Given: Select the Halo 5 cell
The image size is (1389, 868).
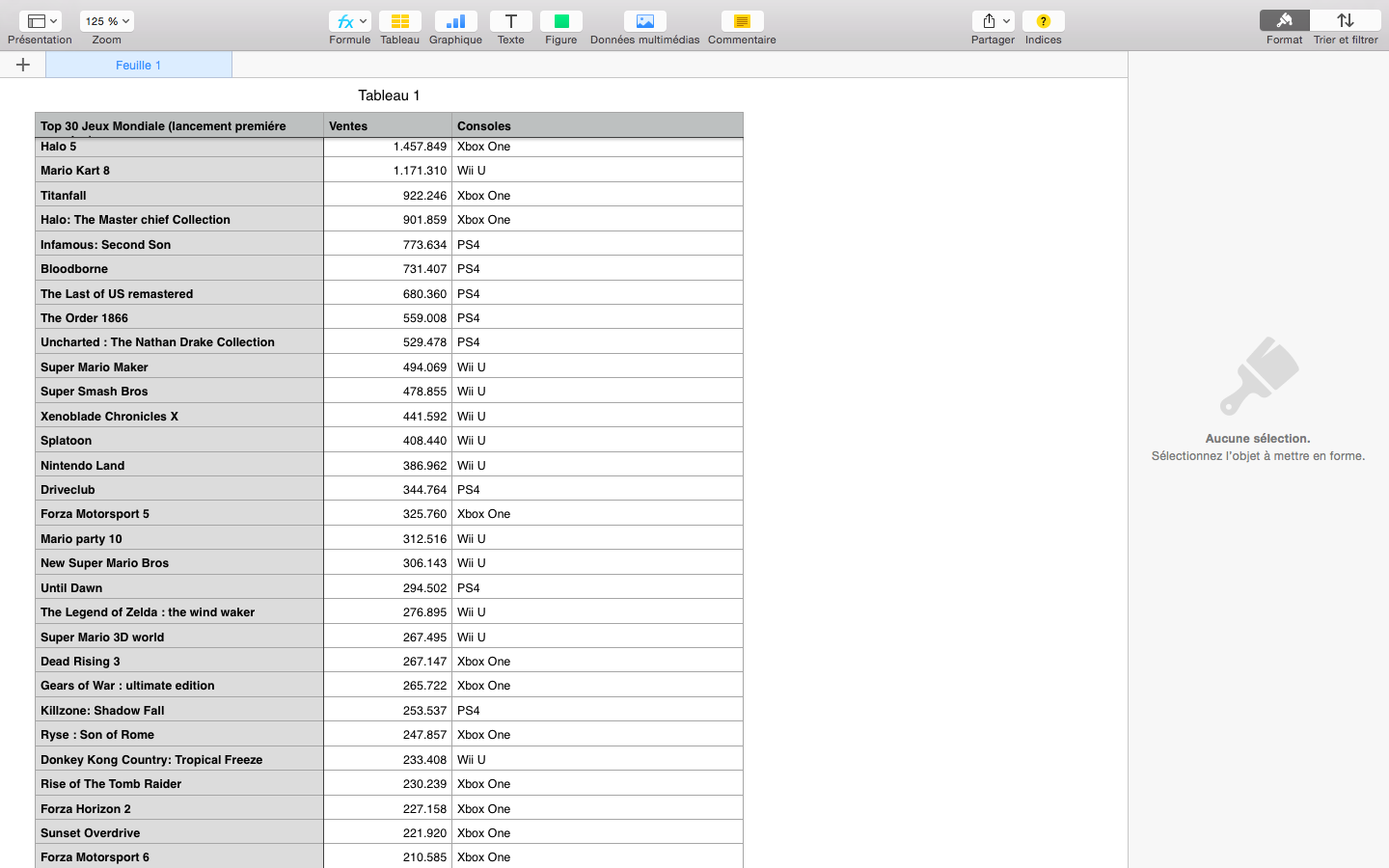Looking at the screenshot, I should [x=179, y=147].
